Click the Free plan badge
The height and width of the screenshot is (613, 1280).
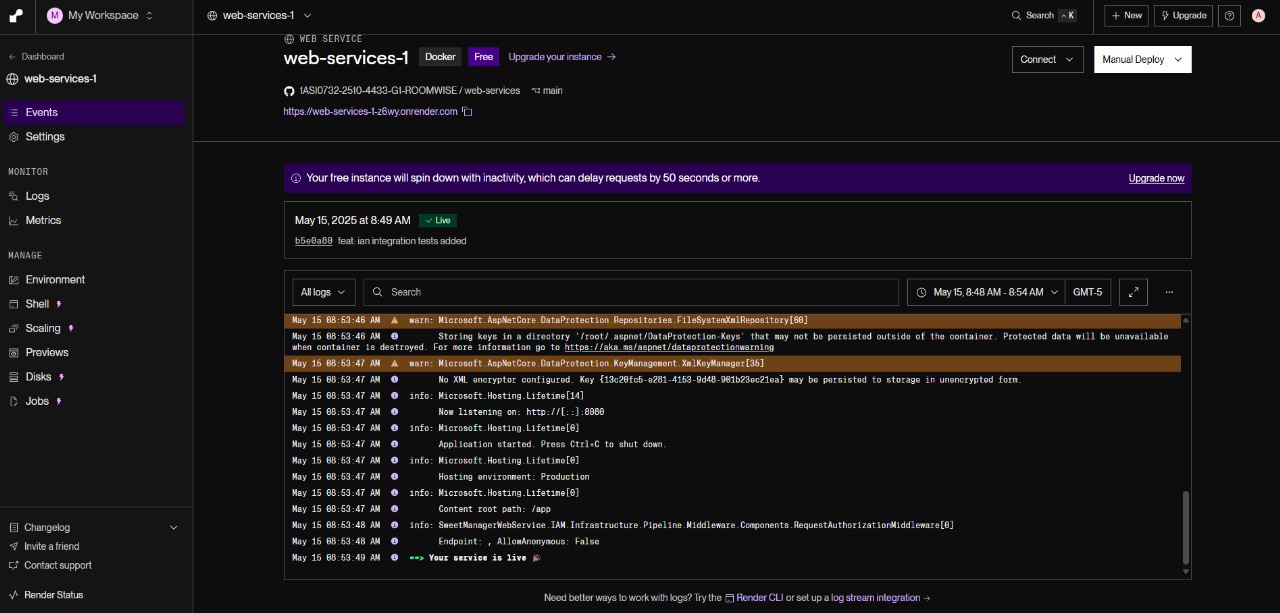484,57
